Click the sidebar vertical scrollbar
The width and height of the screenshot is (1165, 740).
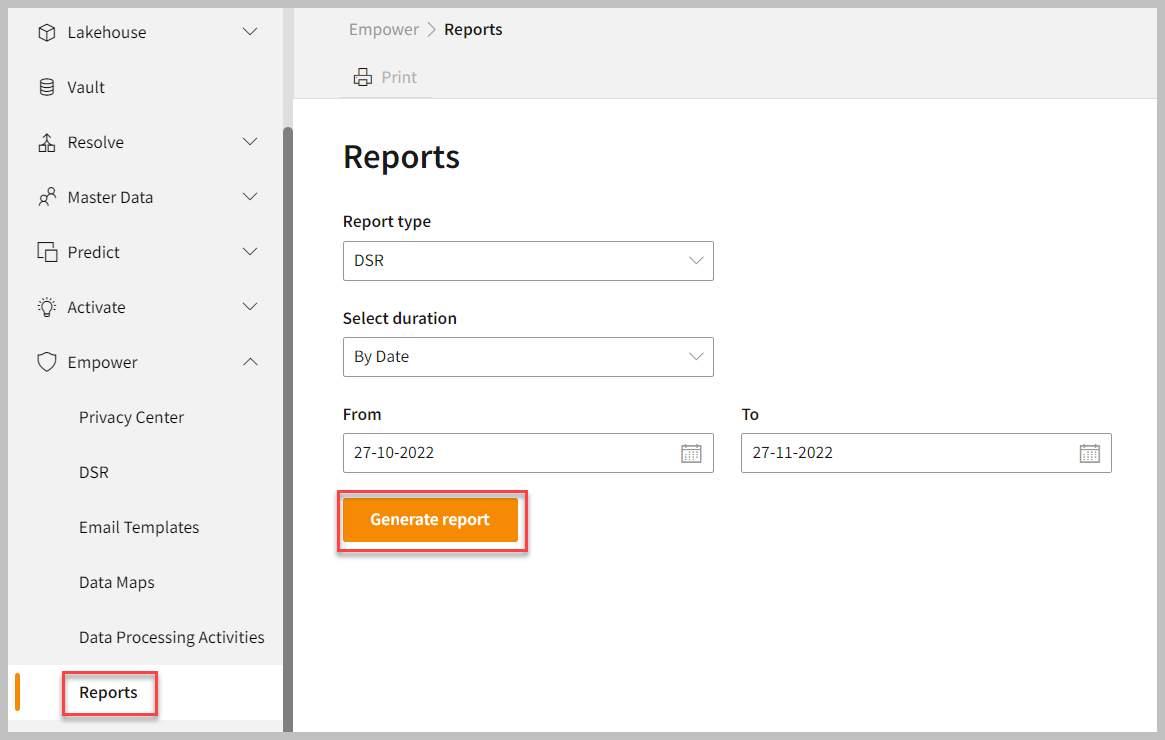pyautogui.click(x=288, y=400)
